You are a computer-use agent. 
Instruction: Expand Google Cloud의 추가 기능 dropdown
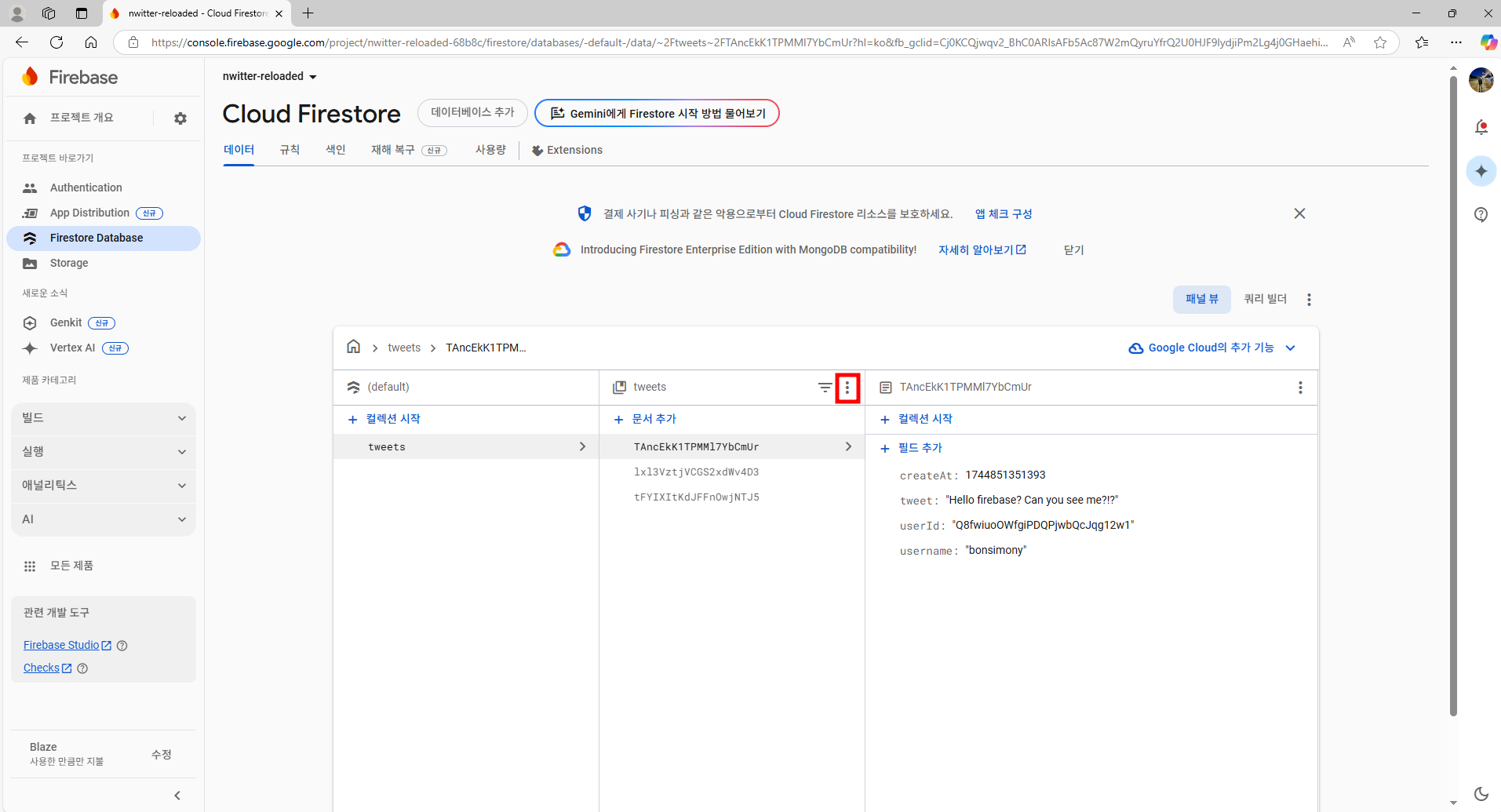click(1211, 348)
